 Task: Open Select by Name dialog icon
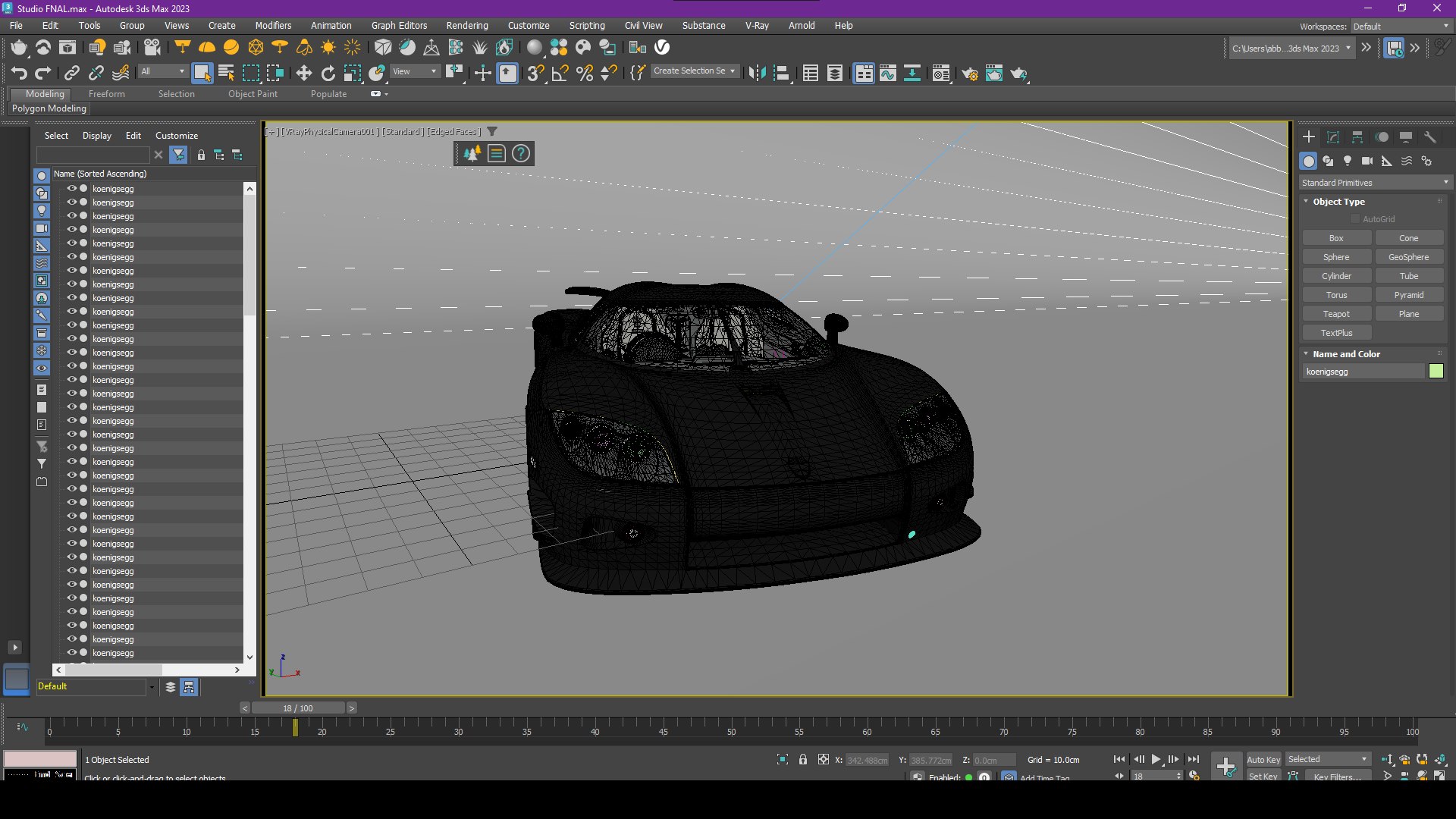226,74
